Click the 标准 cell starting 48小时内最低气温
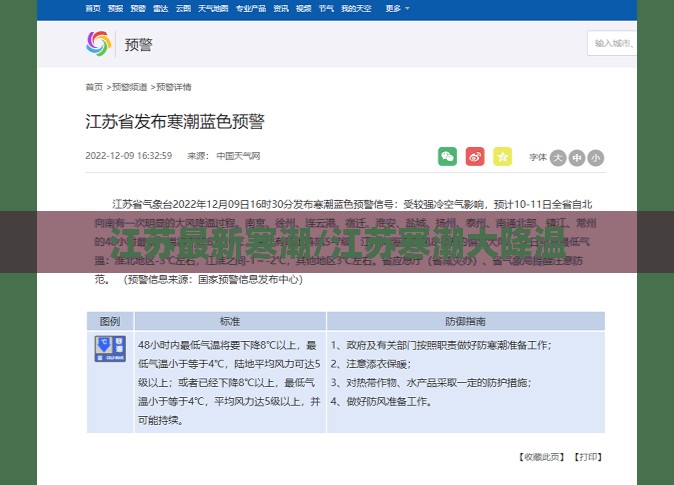674x485 pixels. (230, 383)
